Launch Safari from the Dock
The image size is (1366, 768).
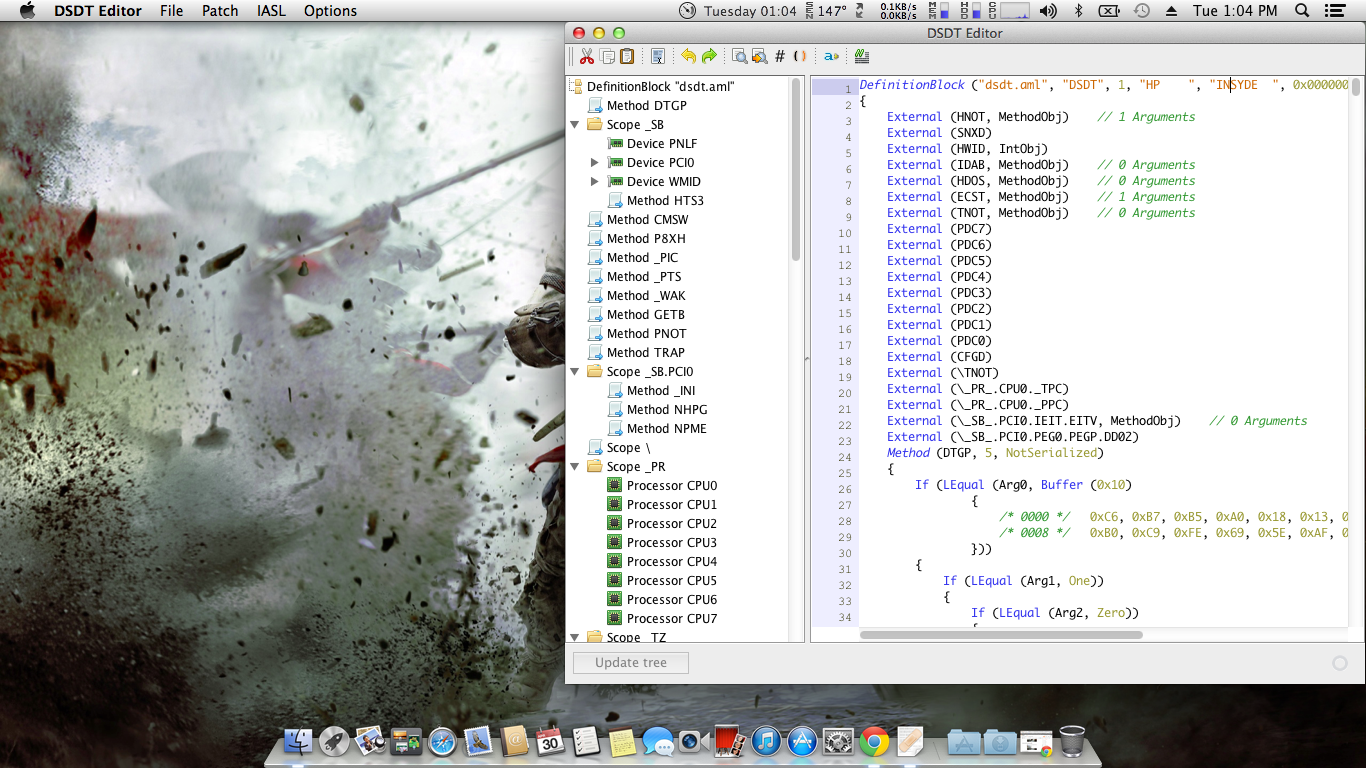pyautogui.click(x=442, y=741)
